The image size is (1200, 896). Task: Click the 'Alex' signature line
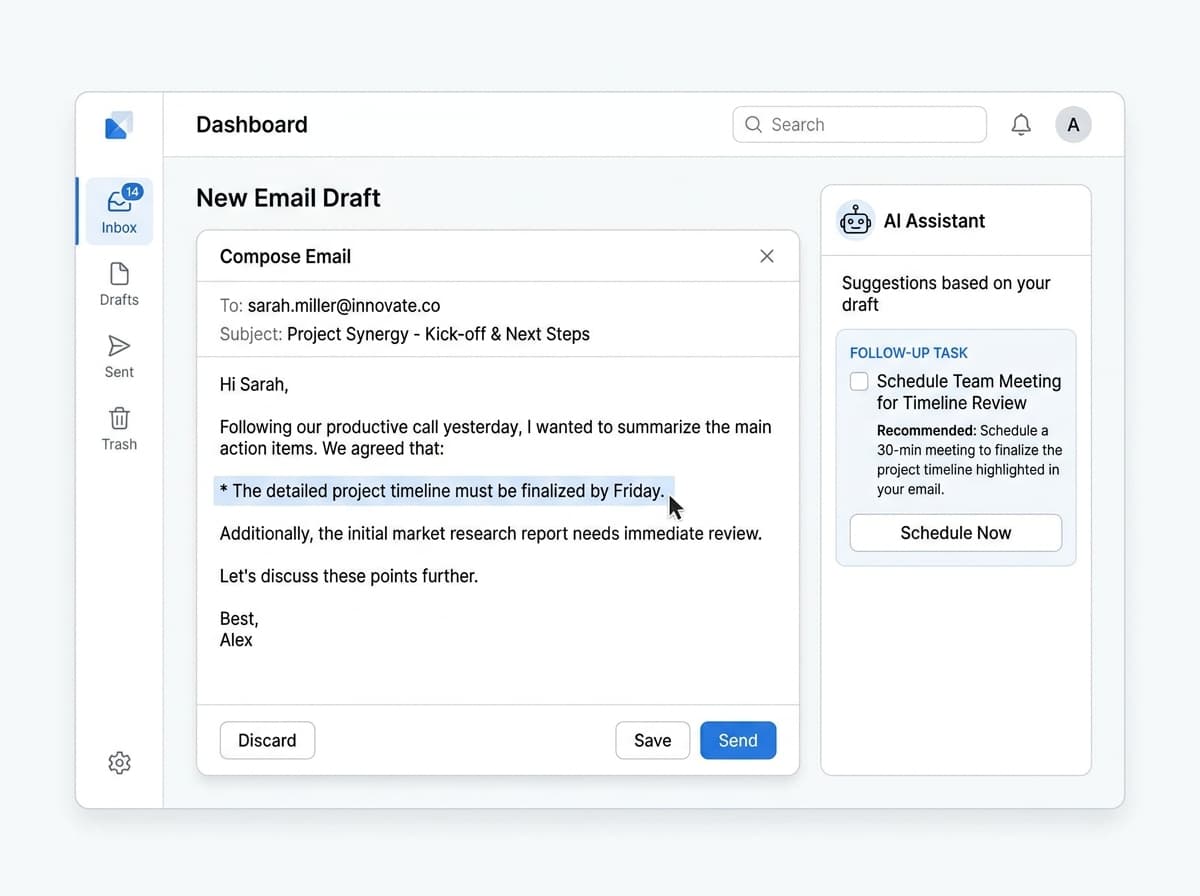point(236,640)
